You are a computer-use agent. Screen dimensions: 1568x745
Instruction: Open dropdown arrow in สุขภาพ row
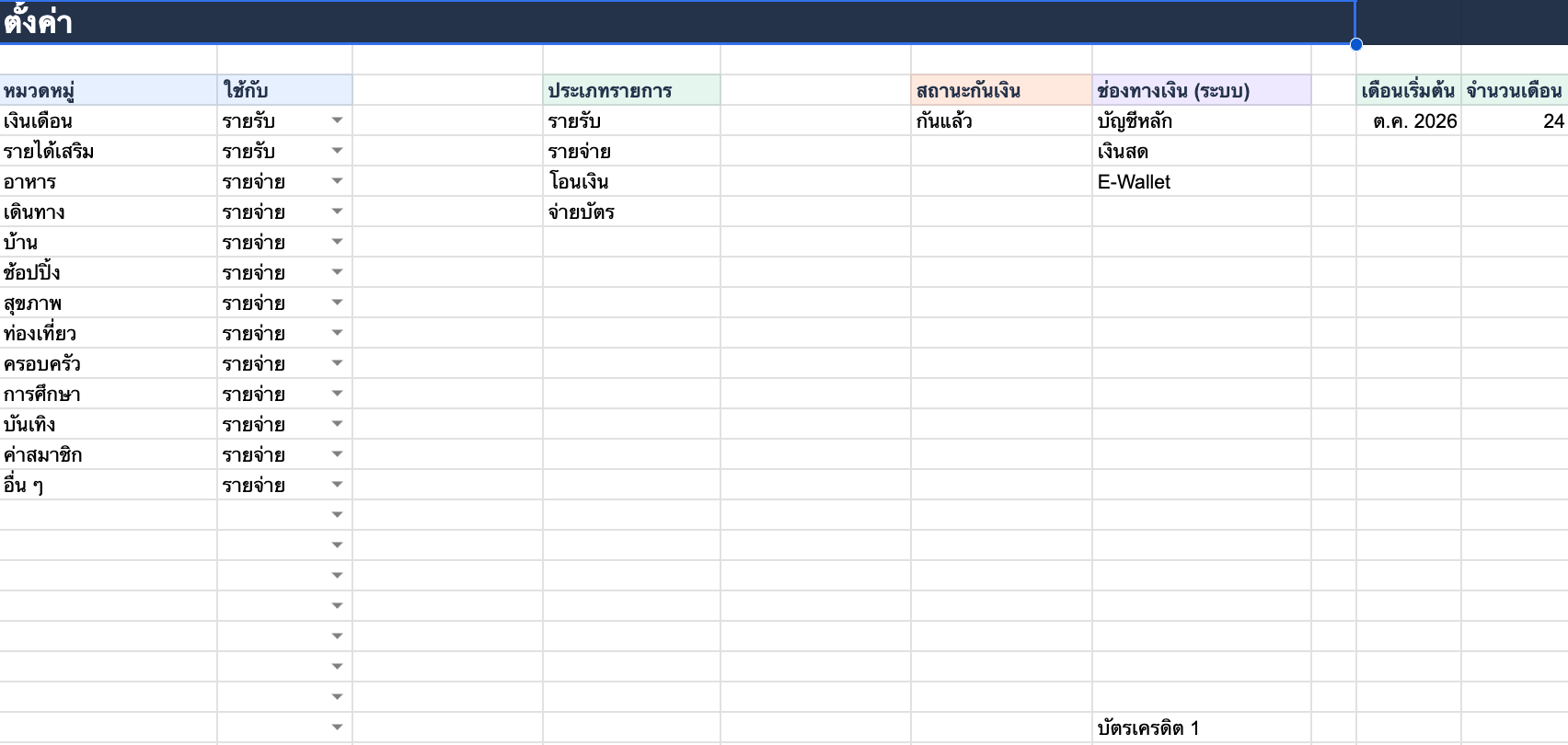coord(337,303)
